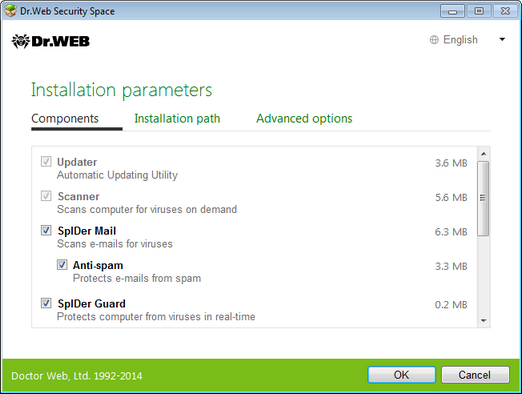The width and height of the screenshot is (522, 394).
Task: Open the English language dropdown arrow
Action: pyautogui.click(x=502, y=39)
